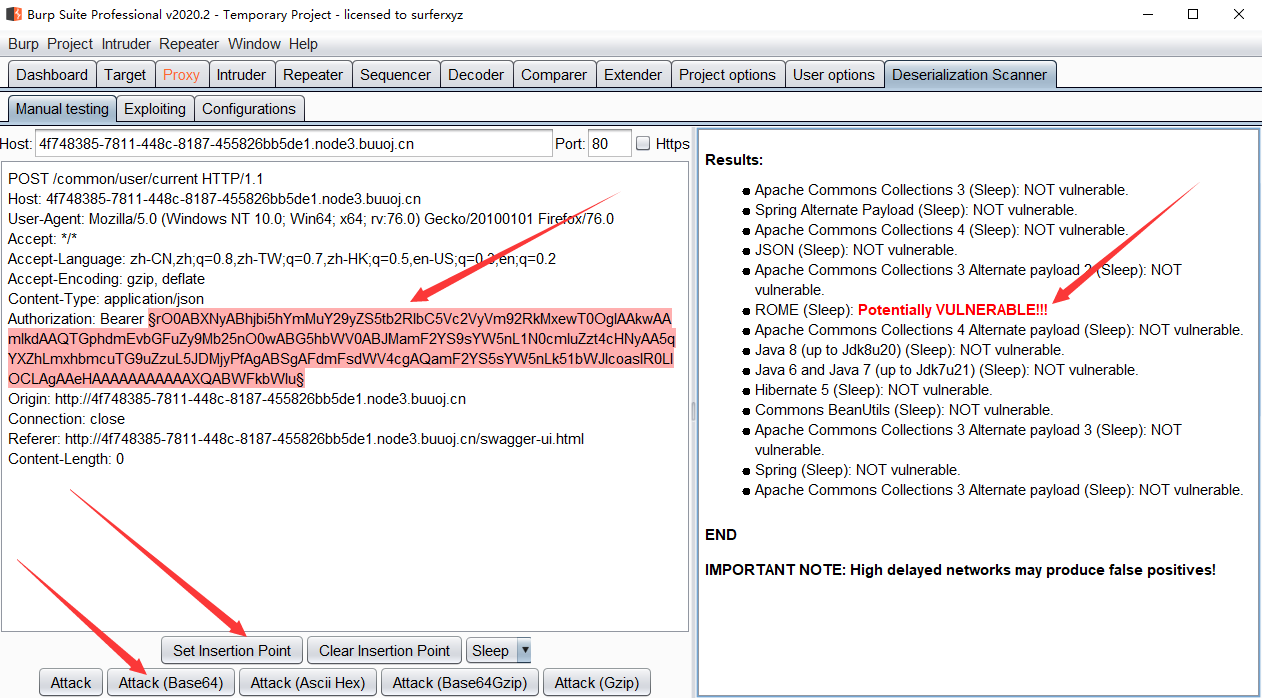The image size is (1262, 698).
Task: Go to the Proxy tab
Action: coord(182,75)
